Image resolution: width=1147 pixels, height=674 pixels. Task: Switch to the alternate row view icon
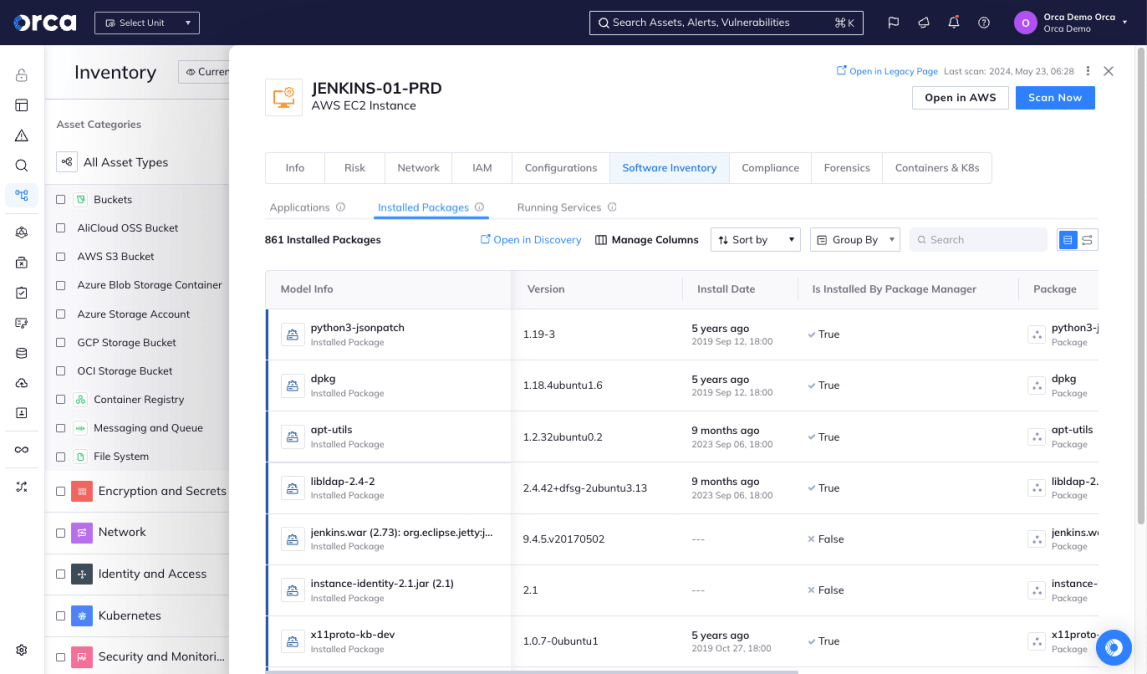(x=1087, y=239)
